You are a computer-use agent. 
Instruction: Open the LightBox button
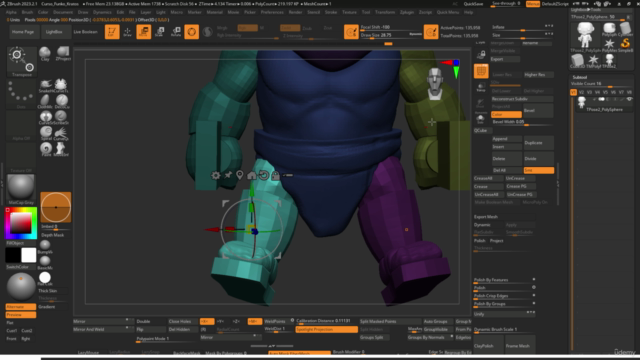tap(54, 32)
